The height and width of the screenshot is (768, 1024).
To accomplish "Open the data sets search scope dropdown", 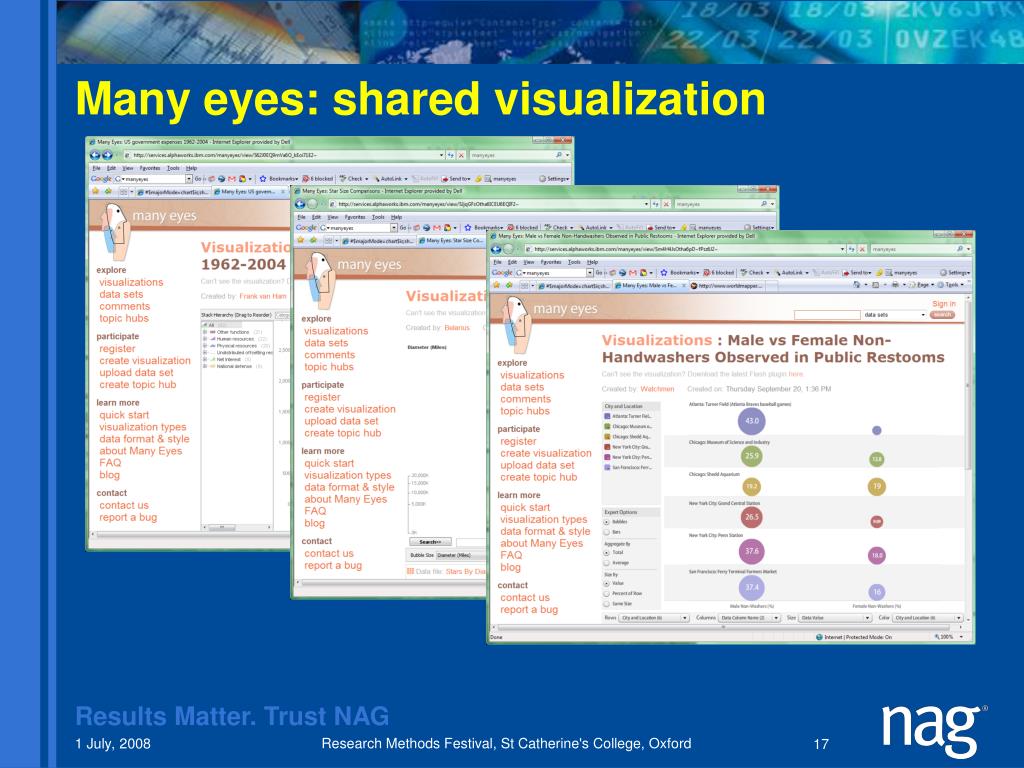I will point(894,315).
